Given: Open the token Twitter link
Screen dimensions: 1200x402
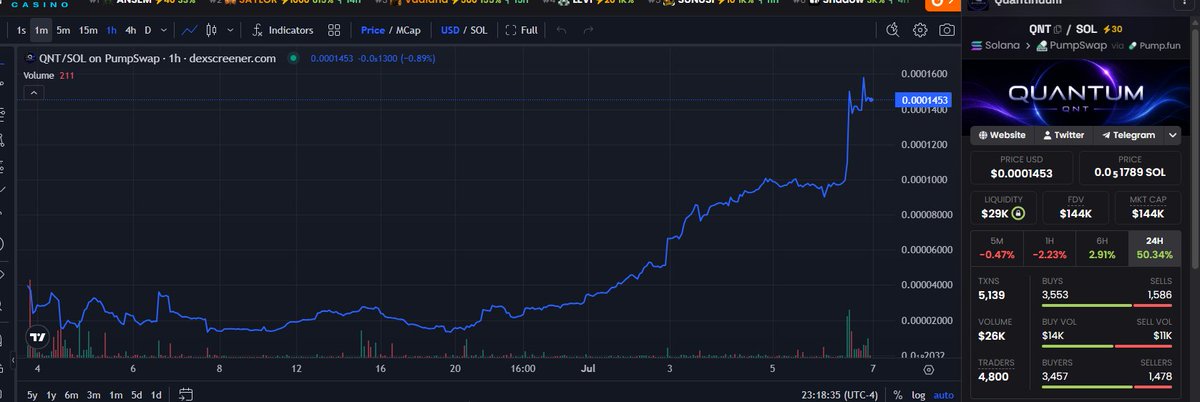Looking at the screenshot, I should pos(1063,135).
